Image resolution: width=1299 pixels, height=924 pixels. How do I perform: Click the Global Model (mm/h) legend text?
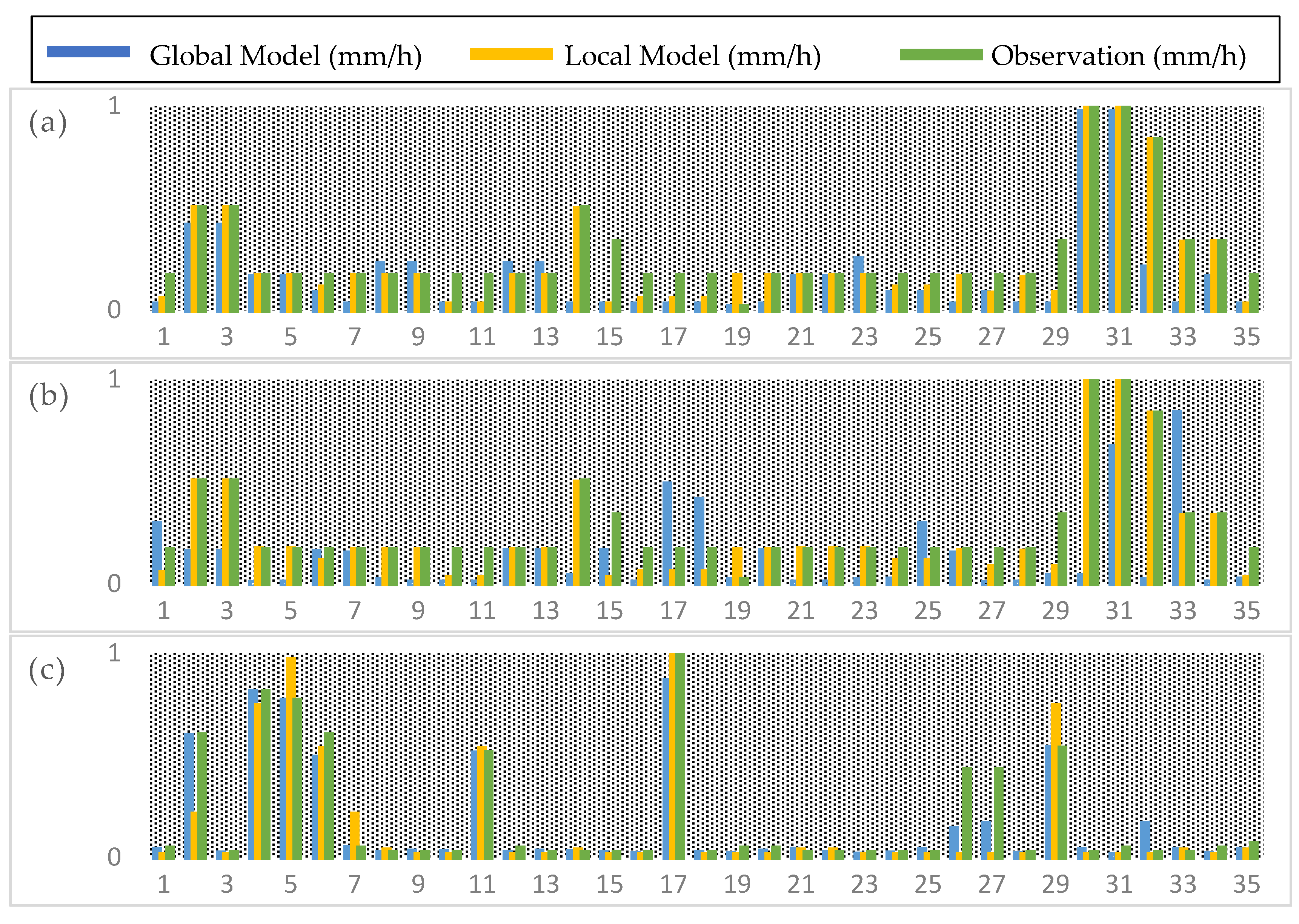[286, 56]
